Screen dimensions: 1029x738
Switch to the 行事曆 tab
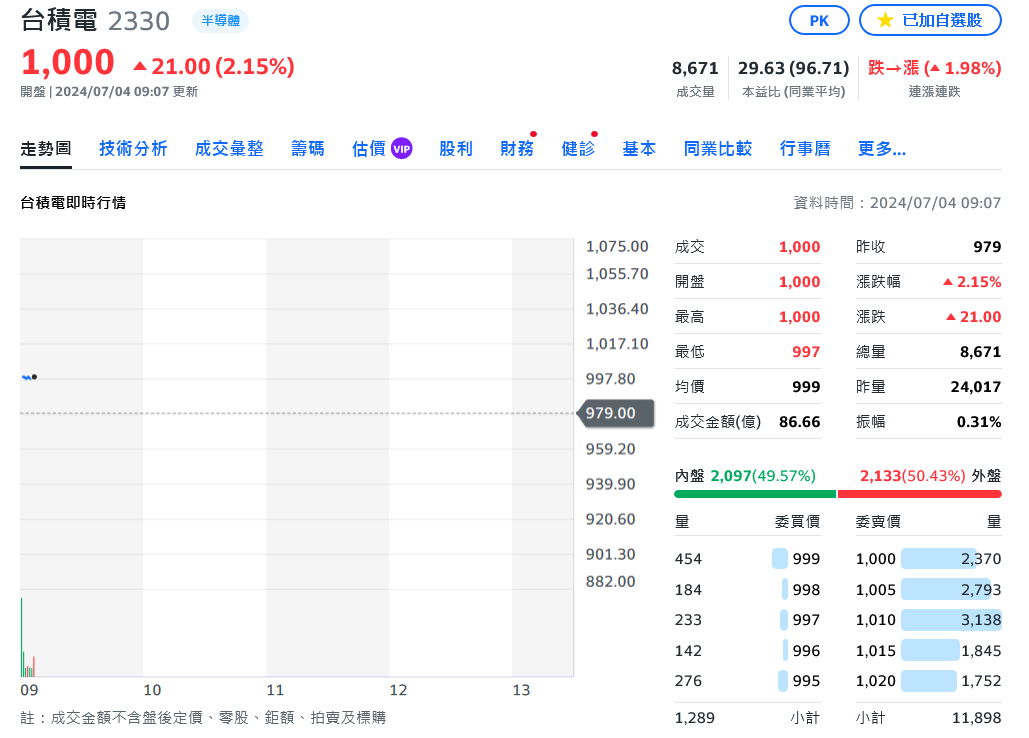click(805, 149)
